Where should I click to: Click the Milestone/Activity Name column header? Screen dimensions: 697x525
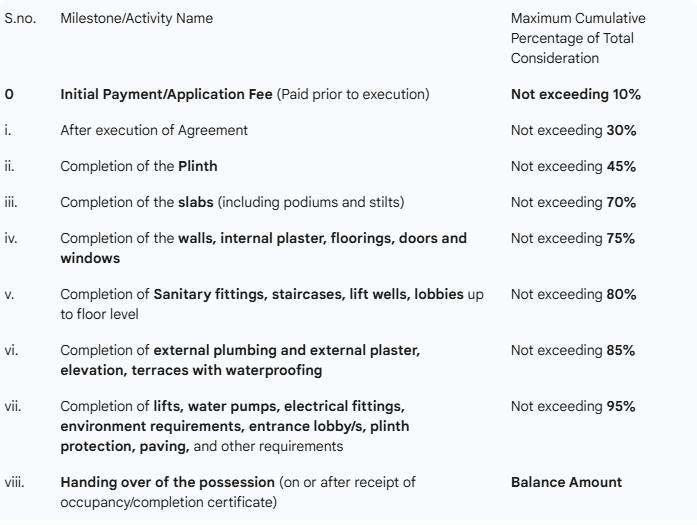pos(136,18)
